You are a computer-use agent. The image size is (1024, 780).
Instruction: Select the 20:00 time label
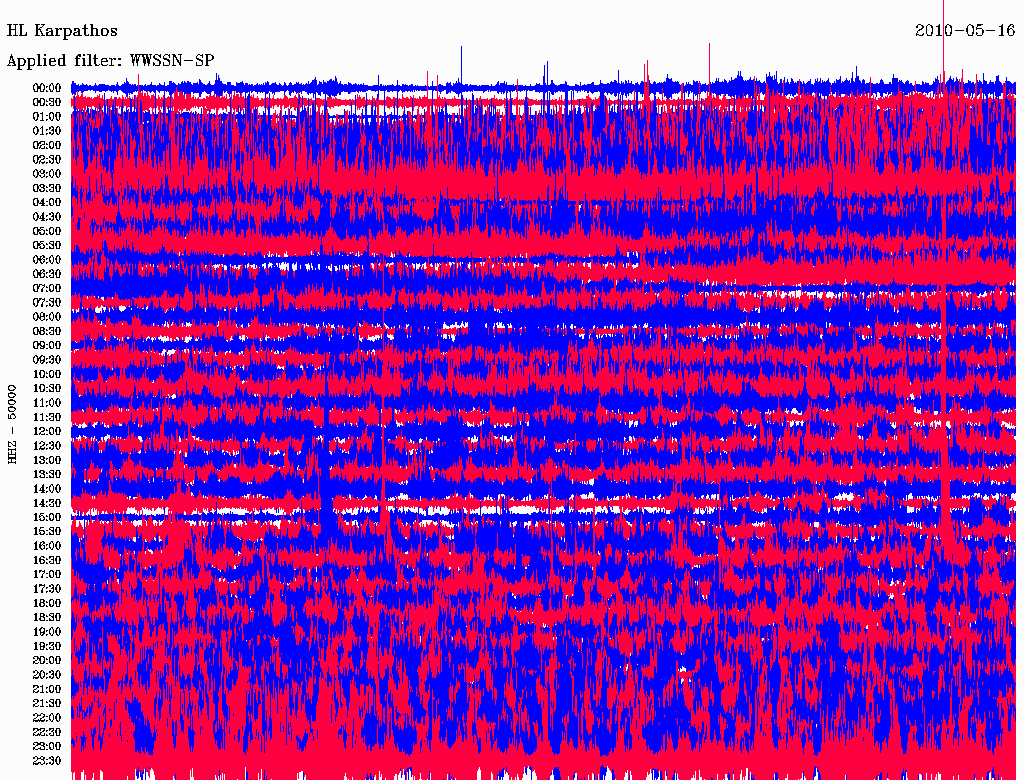[47, 661]
